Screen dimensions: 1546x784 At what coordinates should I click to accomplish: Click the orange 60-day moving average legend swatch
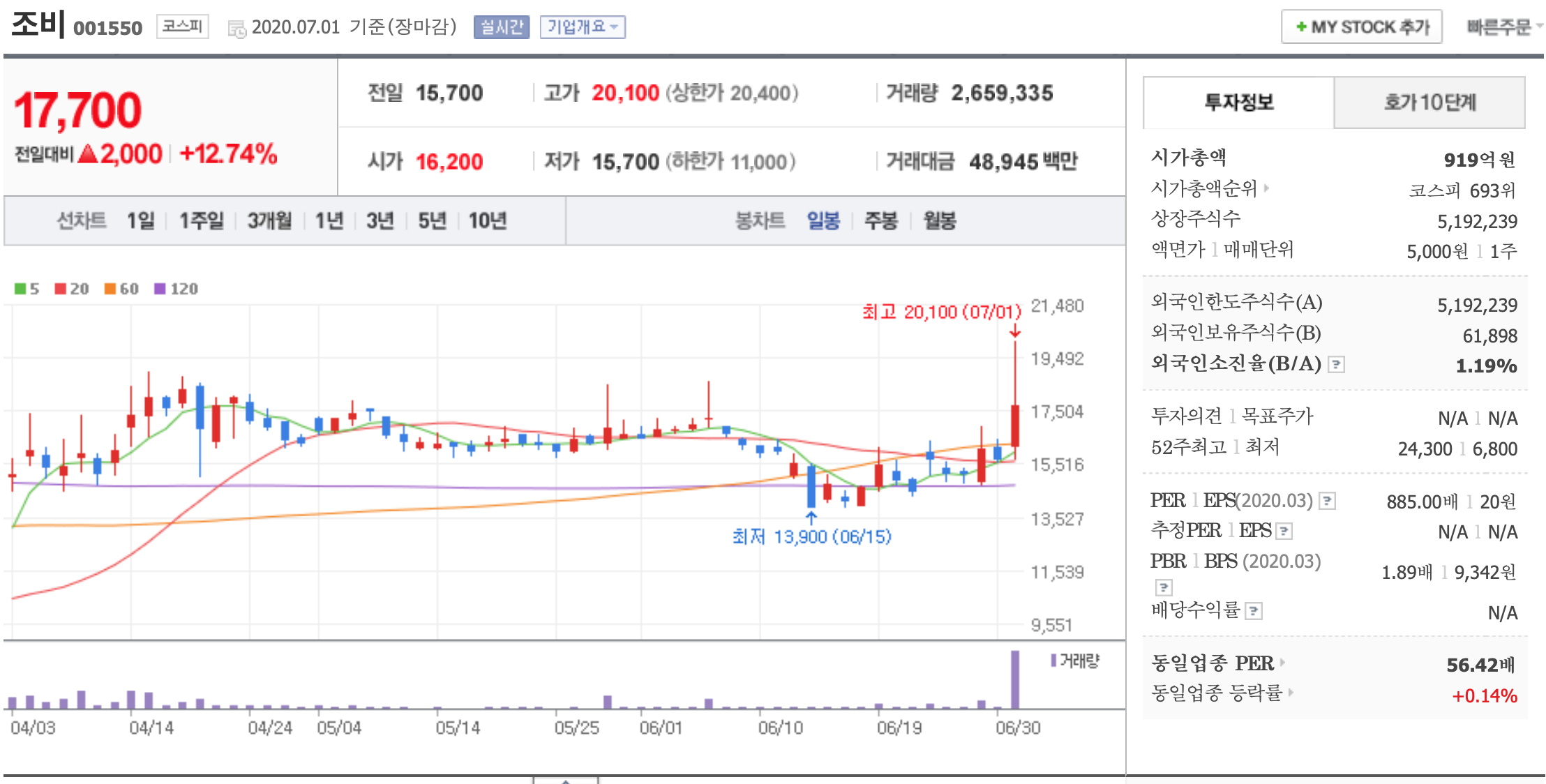110,289
